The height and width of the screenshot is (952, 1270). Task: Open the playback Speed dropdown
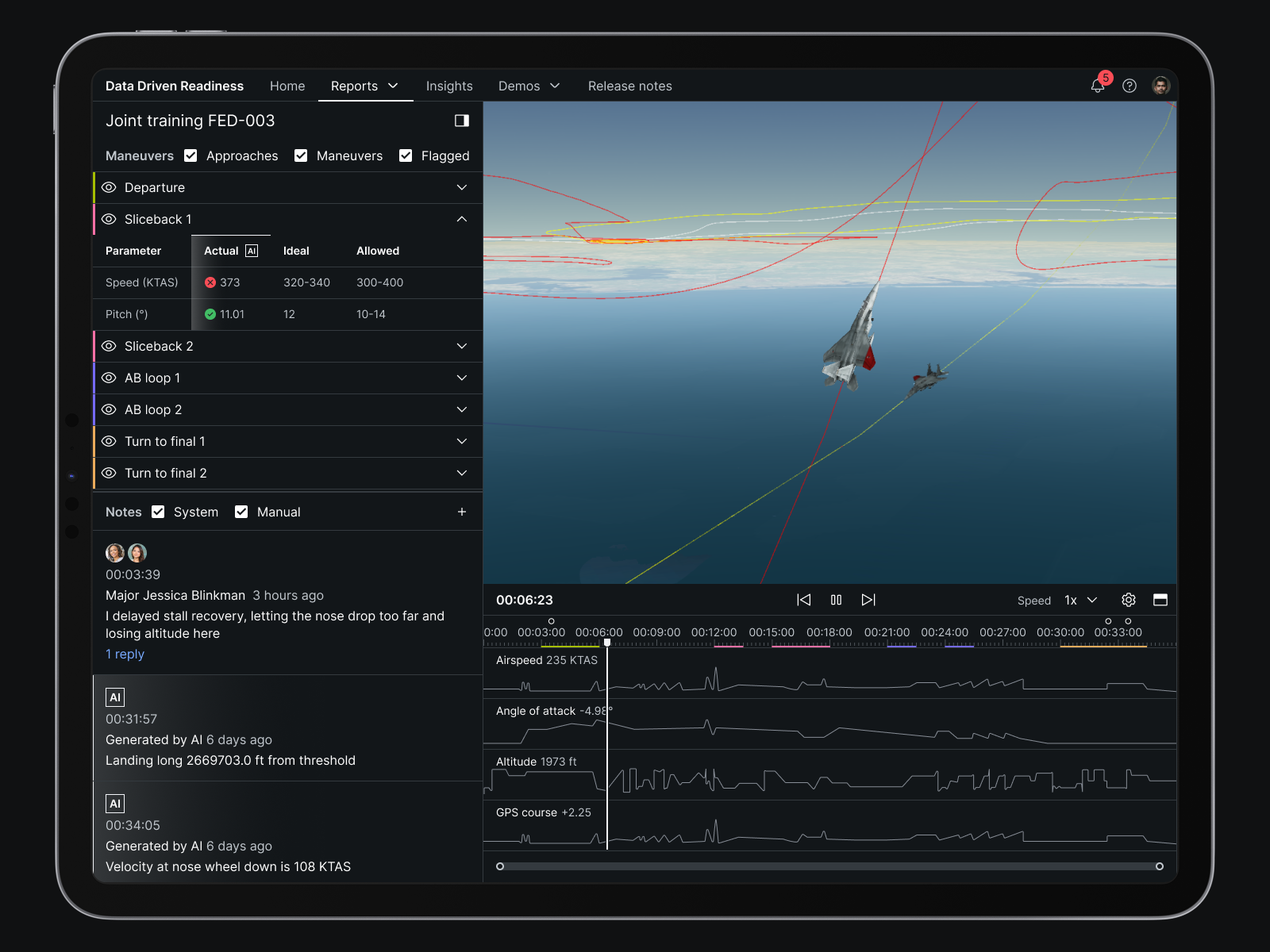point(1079,601)
